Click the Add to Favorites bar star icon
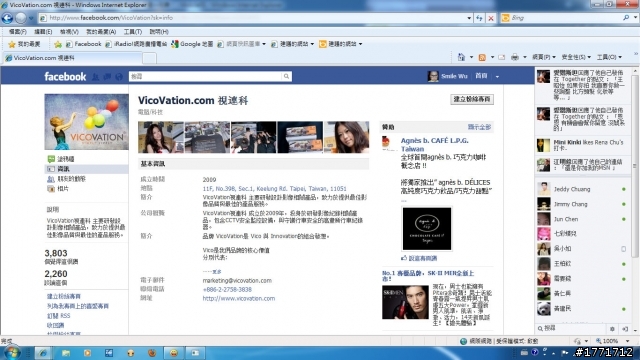 [58, 44]
